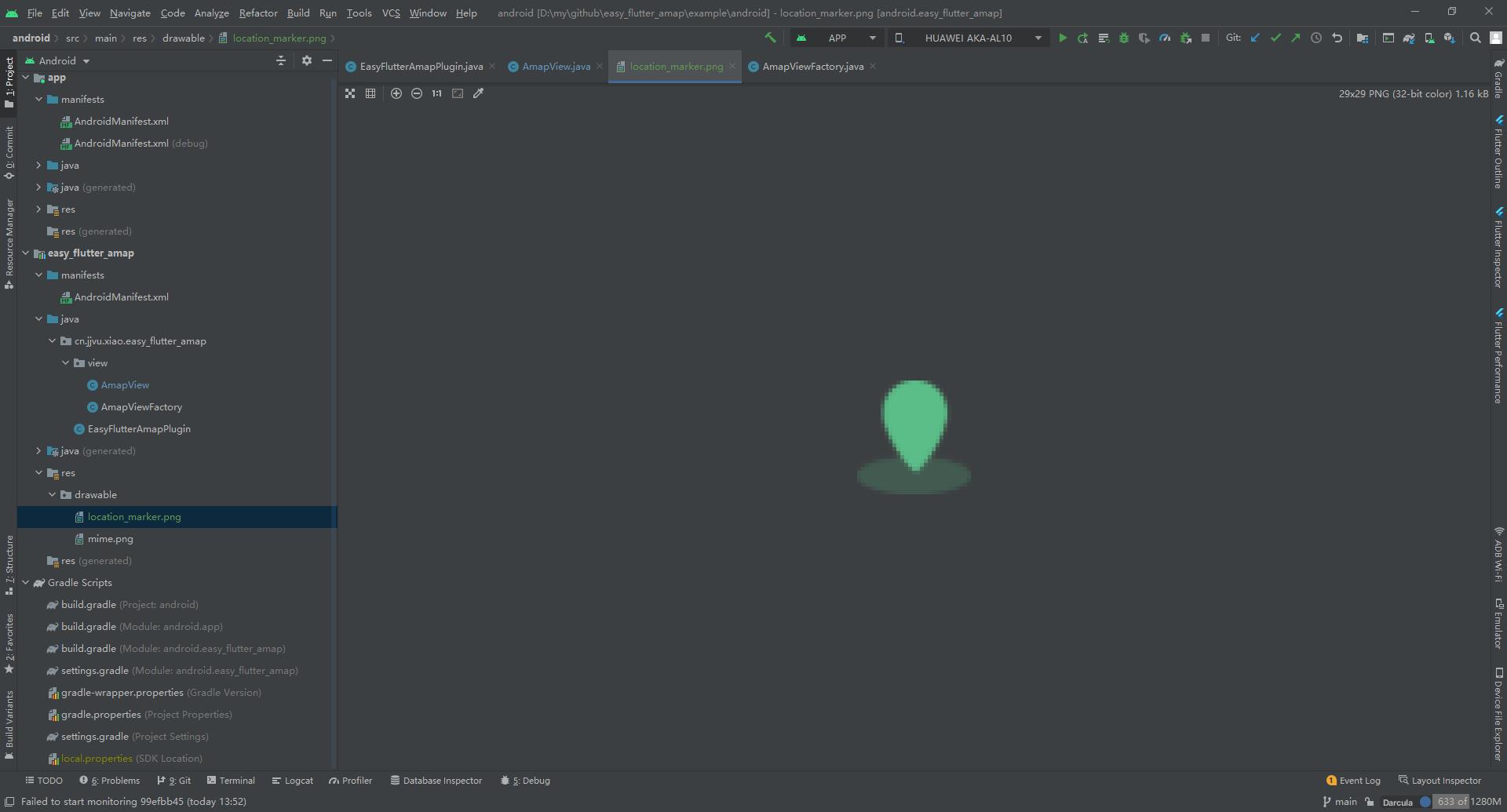Image resolution: width=1507 pixels, height=812 pixels.
Task: Collapse the easy_flutter_amap module node
Action: click(x=26, y=253)
